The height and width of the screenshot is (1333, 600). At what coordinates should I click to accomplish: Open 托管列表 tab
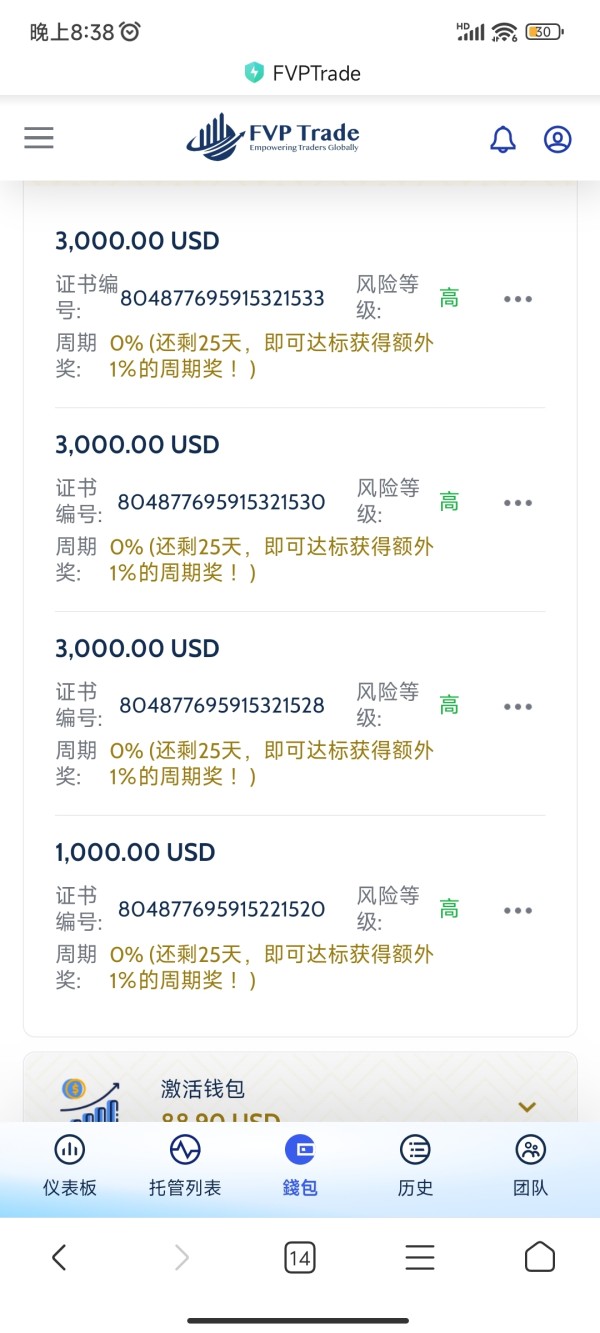pyautogui.click(x=185, y=1165)
